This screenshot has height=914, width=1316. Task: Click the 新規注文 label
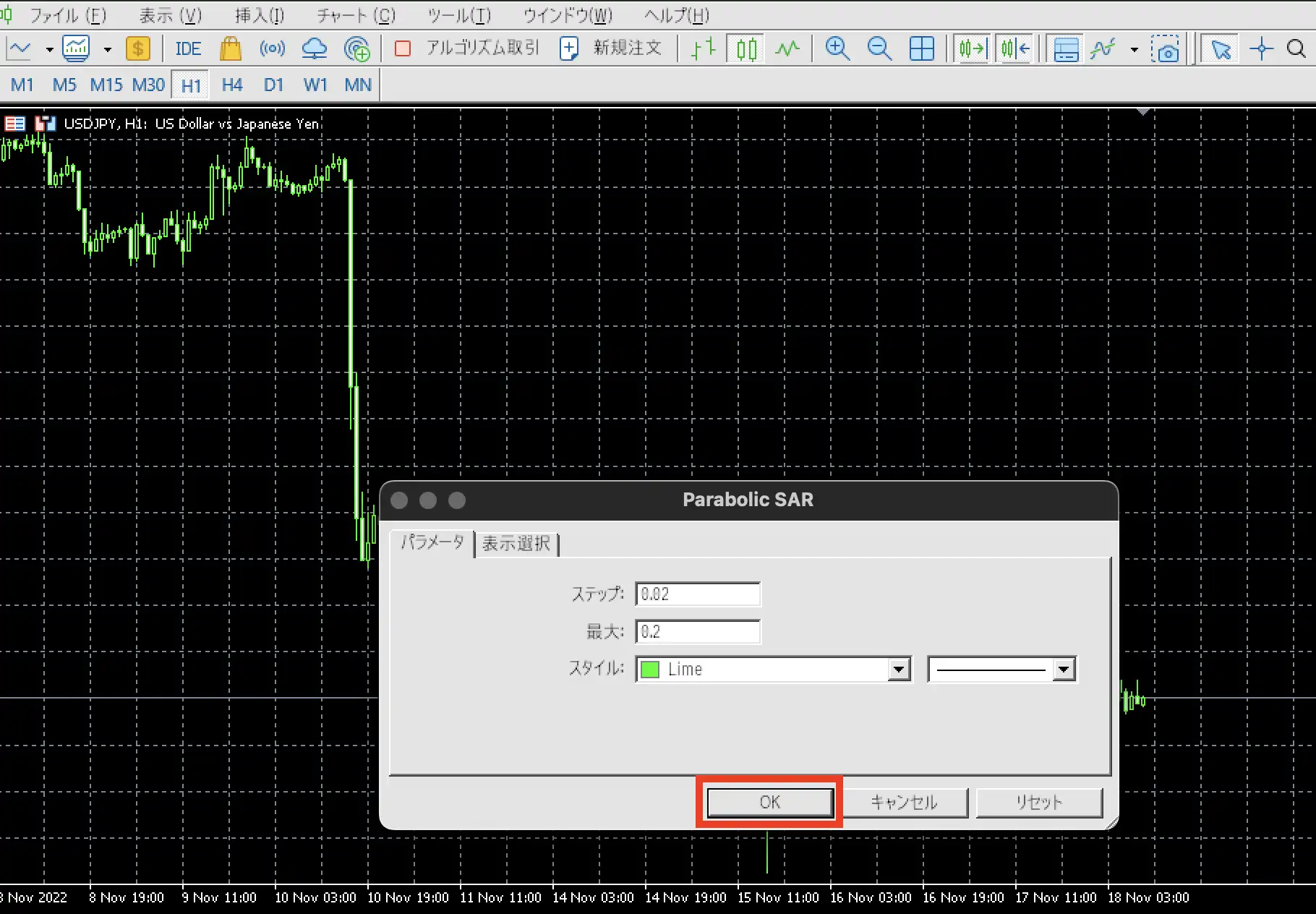[x=627, y=48]
